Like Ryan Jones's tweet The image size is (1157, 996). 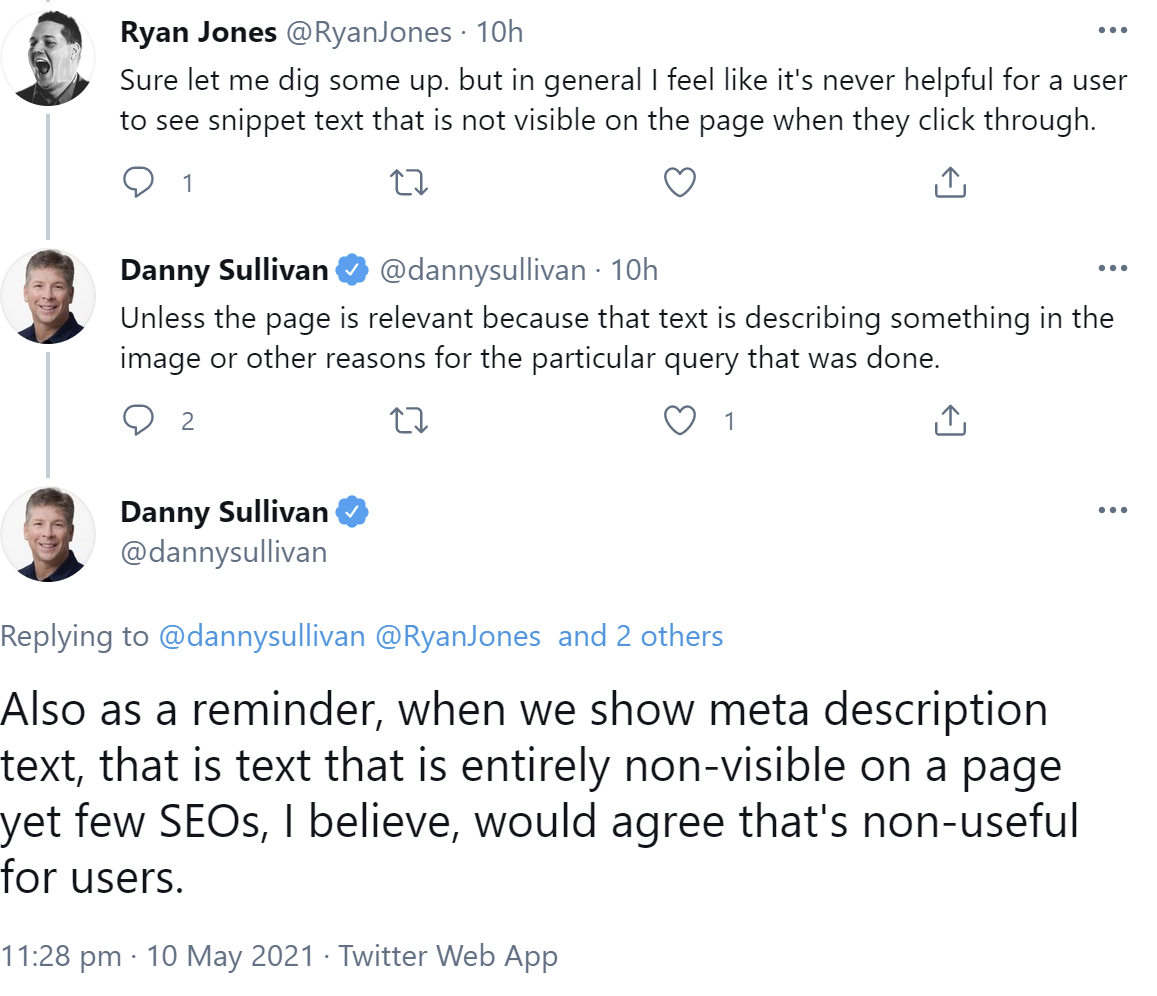[x=680, y=182]
